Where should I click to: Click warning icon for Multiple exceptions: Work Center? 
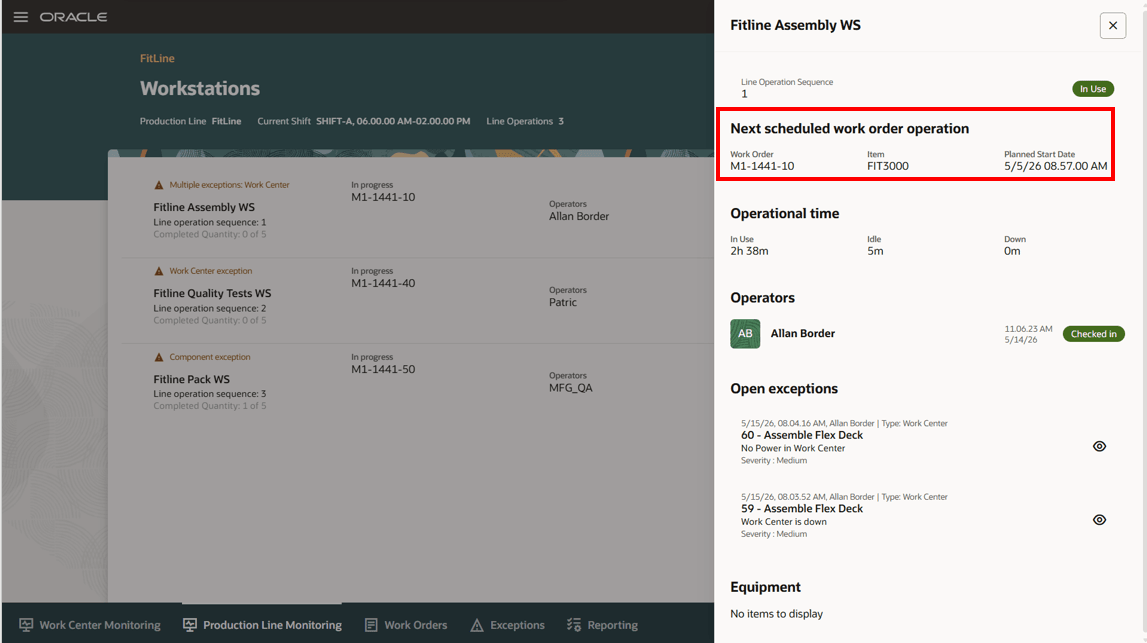click(x=159, y=185)
